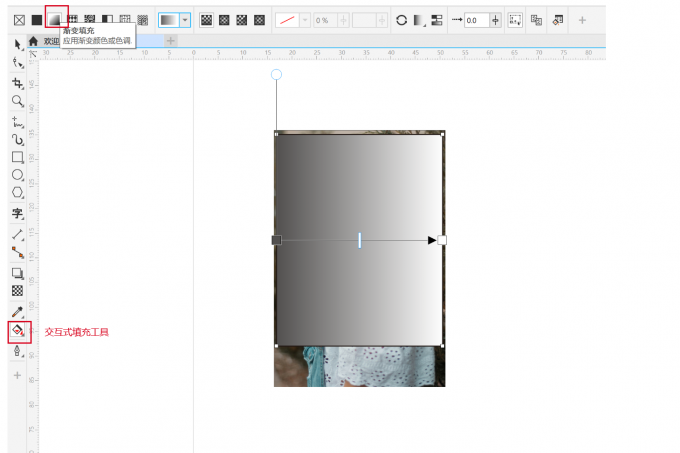Click the node transparency slider button
Screen dimensions: 680x453
click(x=343, y=20)
